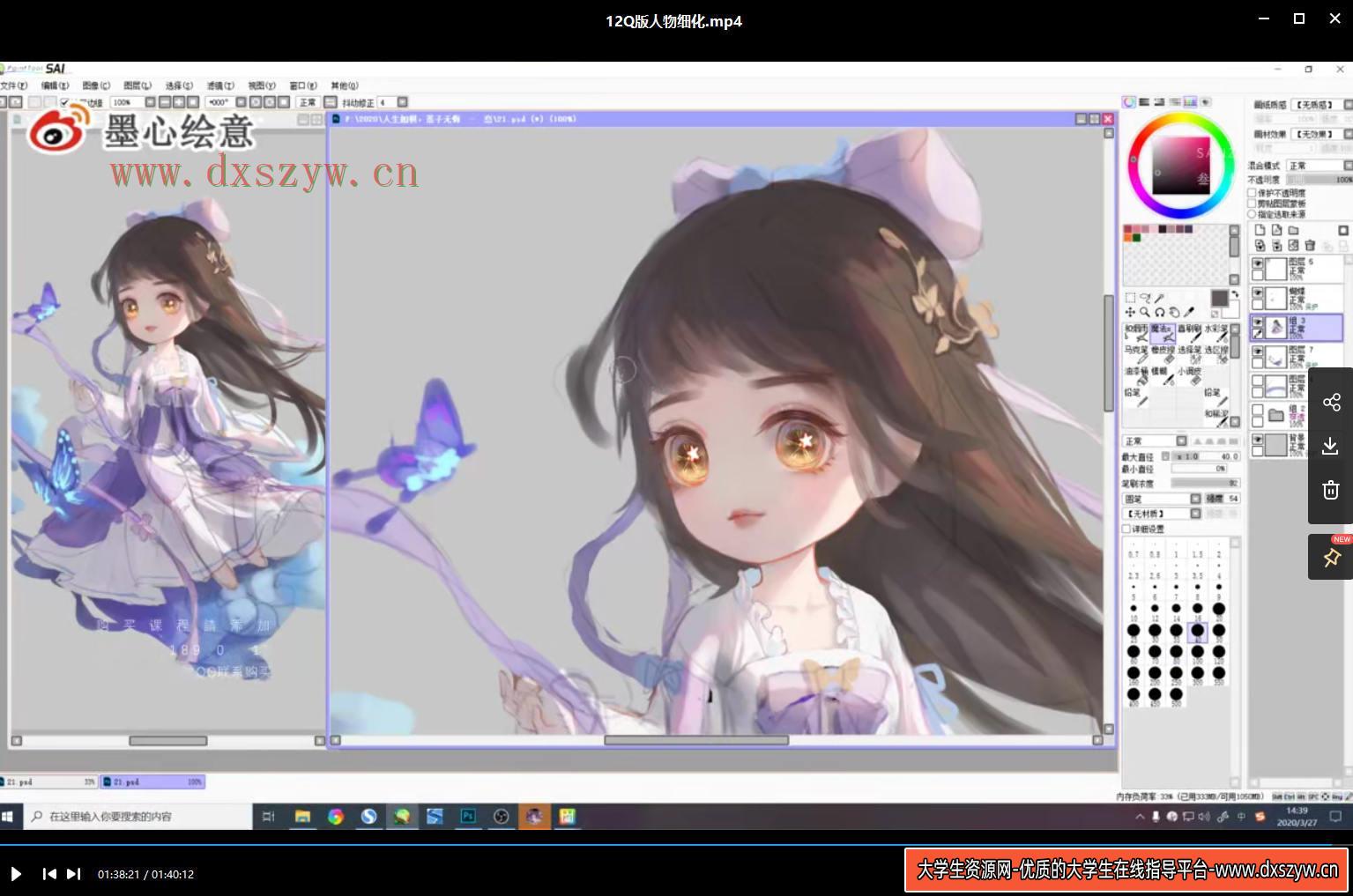Delete the selected layer with trash icon

tap(1310, 245)
